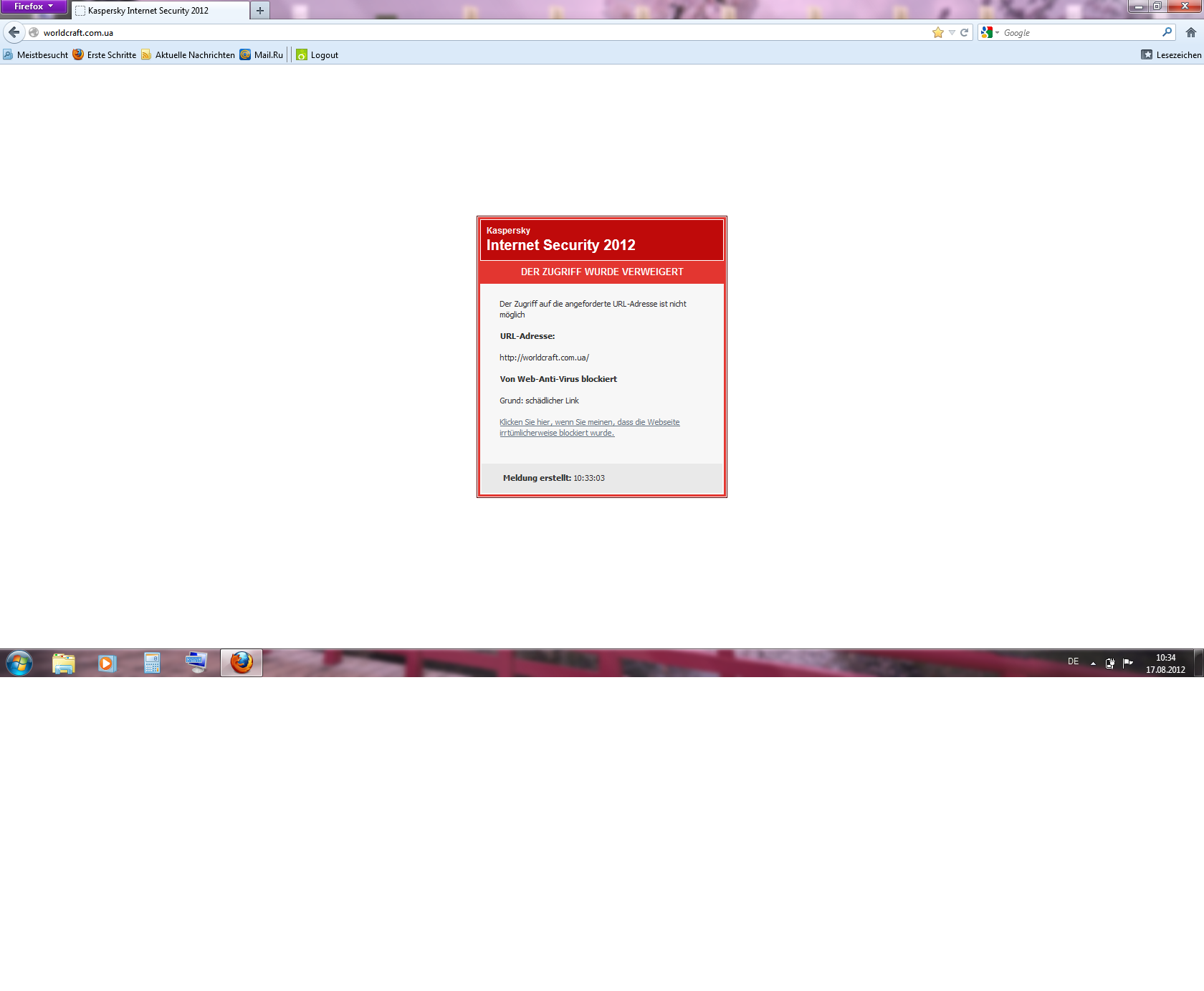Switch to the Firefox taskbar button

(x=242, y=663)
